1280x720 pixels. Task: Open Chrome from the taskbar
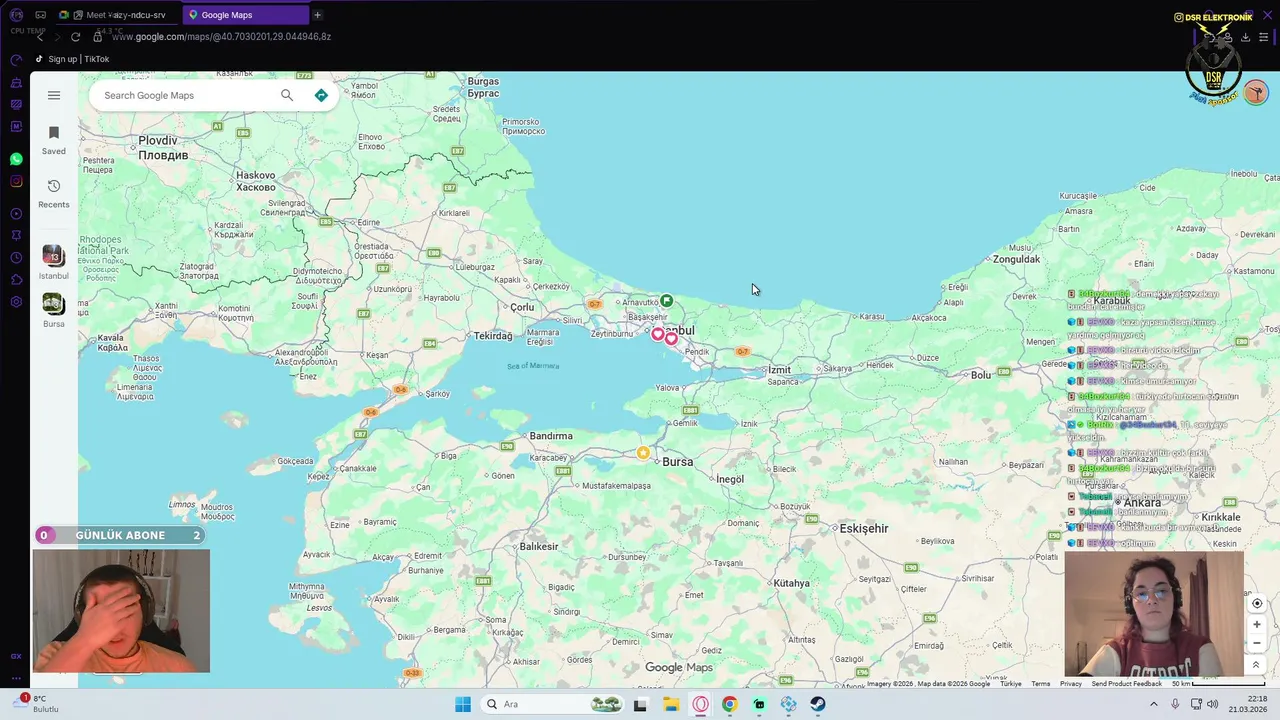tap(729, 704)
